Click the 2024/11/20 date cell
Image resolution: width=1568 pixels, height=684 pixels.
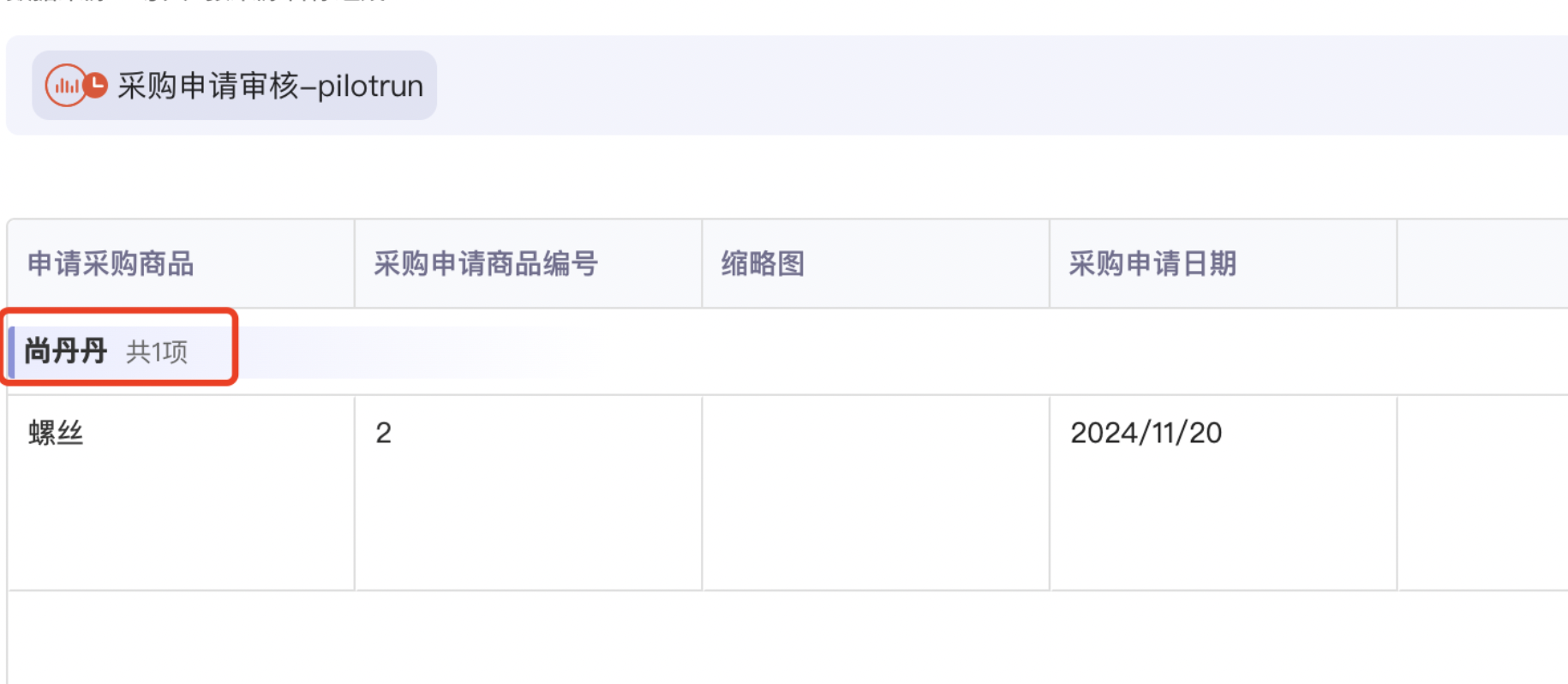click(x=1224, y=493)
